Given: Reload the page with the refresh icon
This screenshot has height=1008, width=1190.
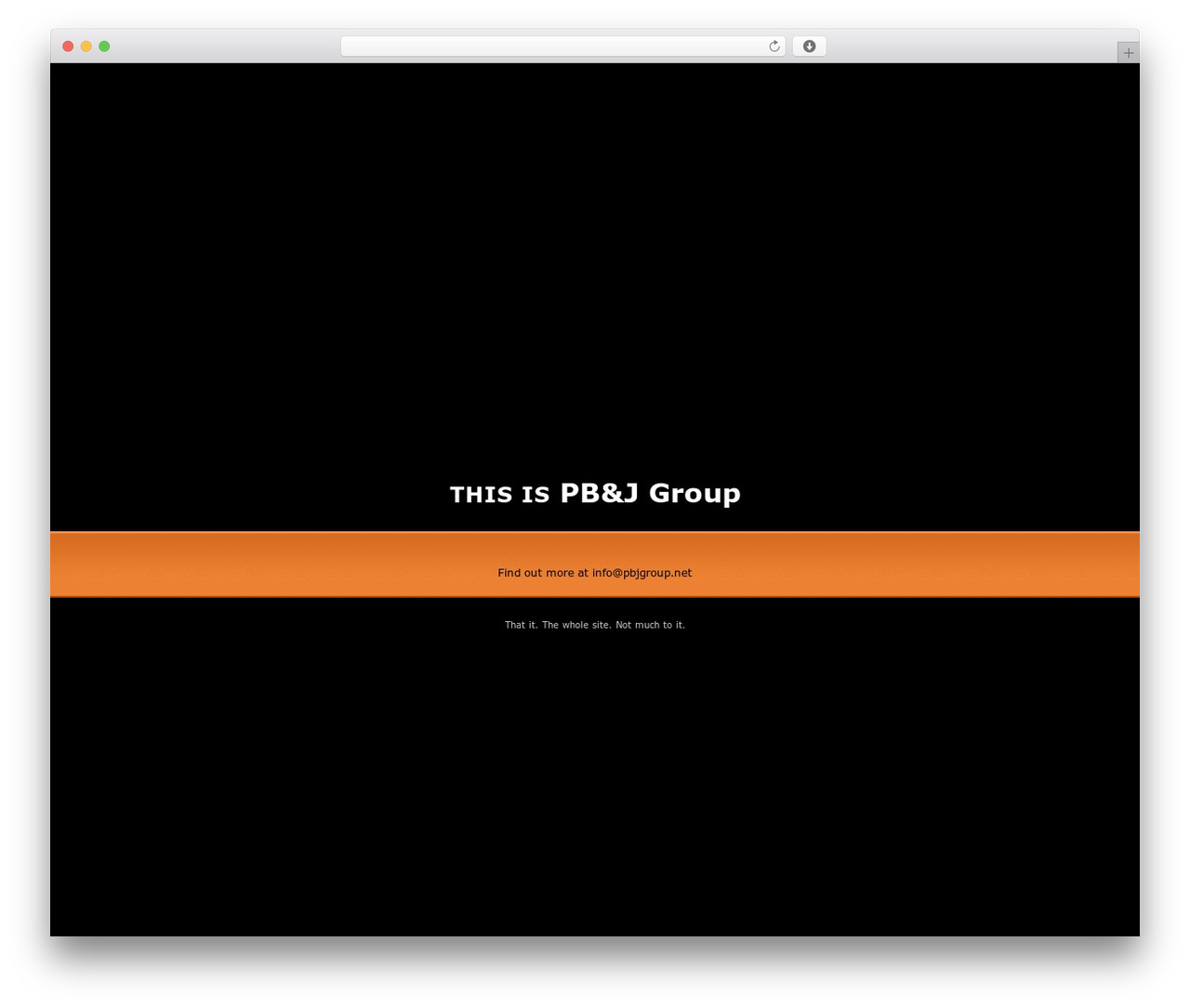Looking at the screenshot, I should click(x=773, y=46).
